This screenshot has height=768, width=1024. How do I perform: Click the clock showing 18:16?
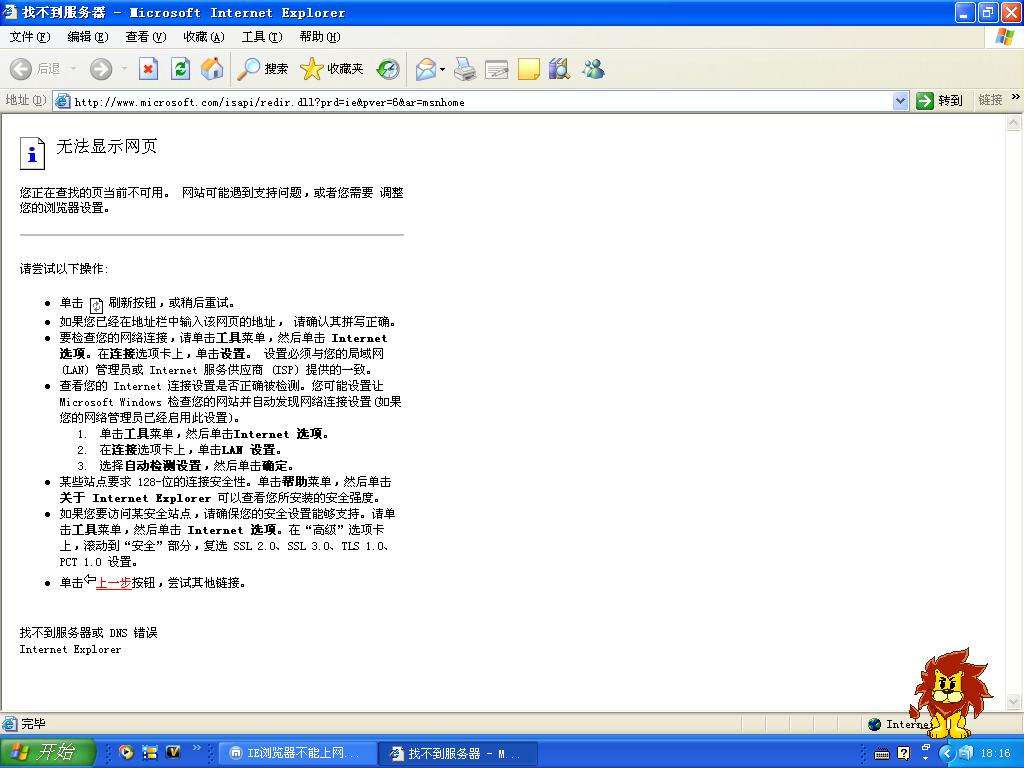(995, 754)
